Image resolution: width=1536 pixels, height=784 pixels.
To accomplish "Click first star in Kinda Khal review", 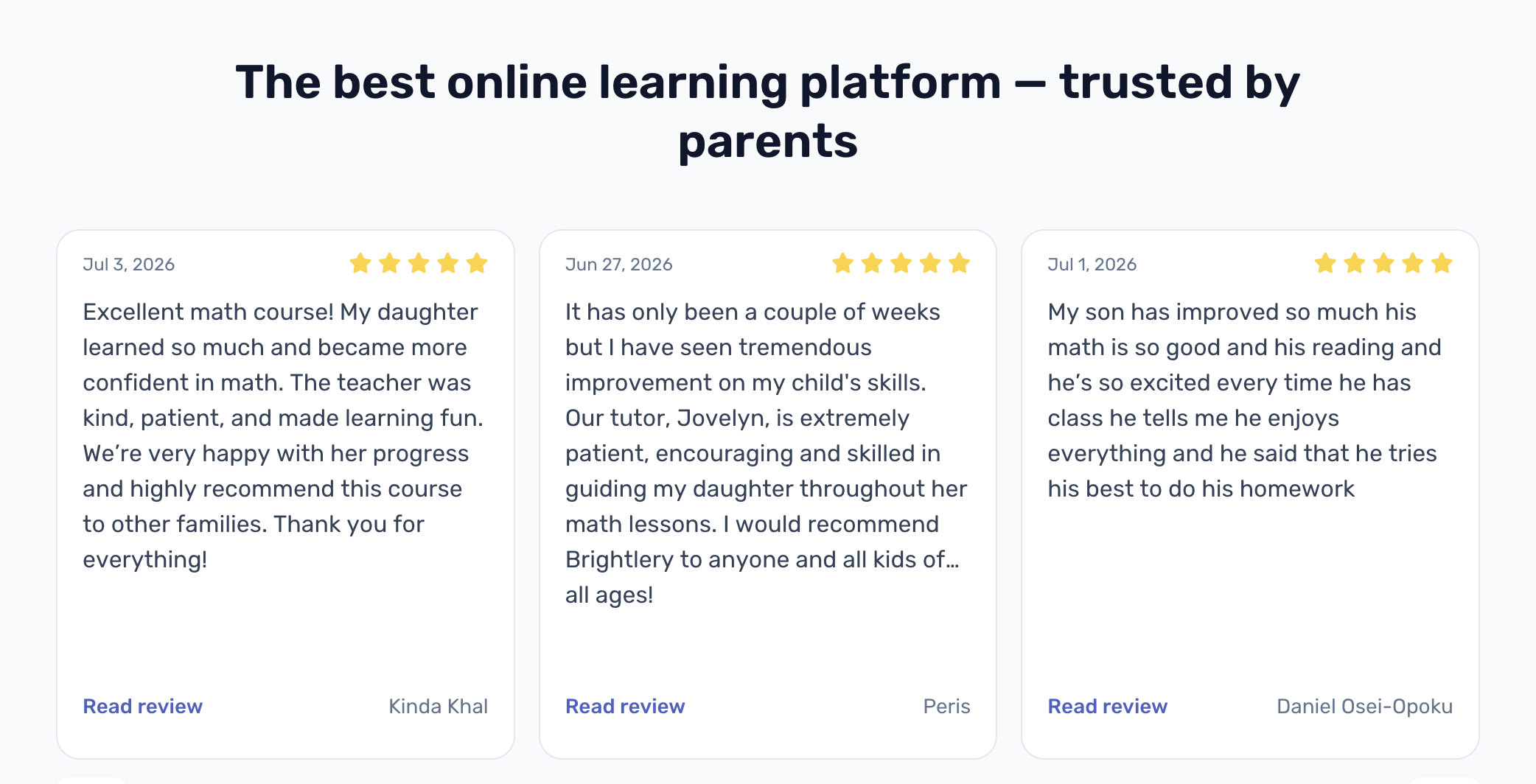I will click(360, 263).
